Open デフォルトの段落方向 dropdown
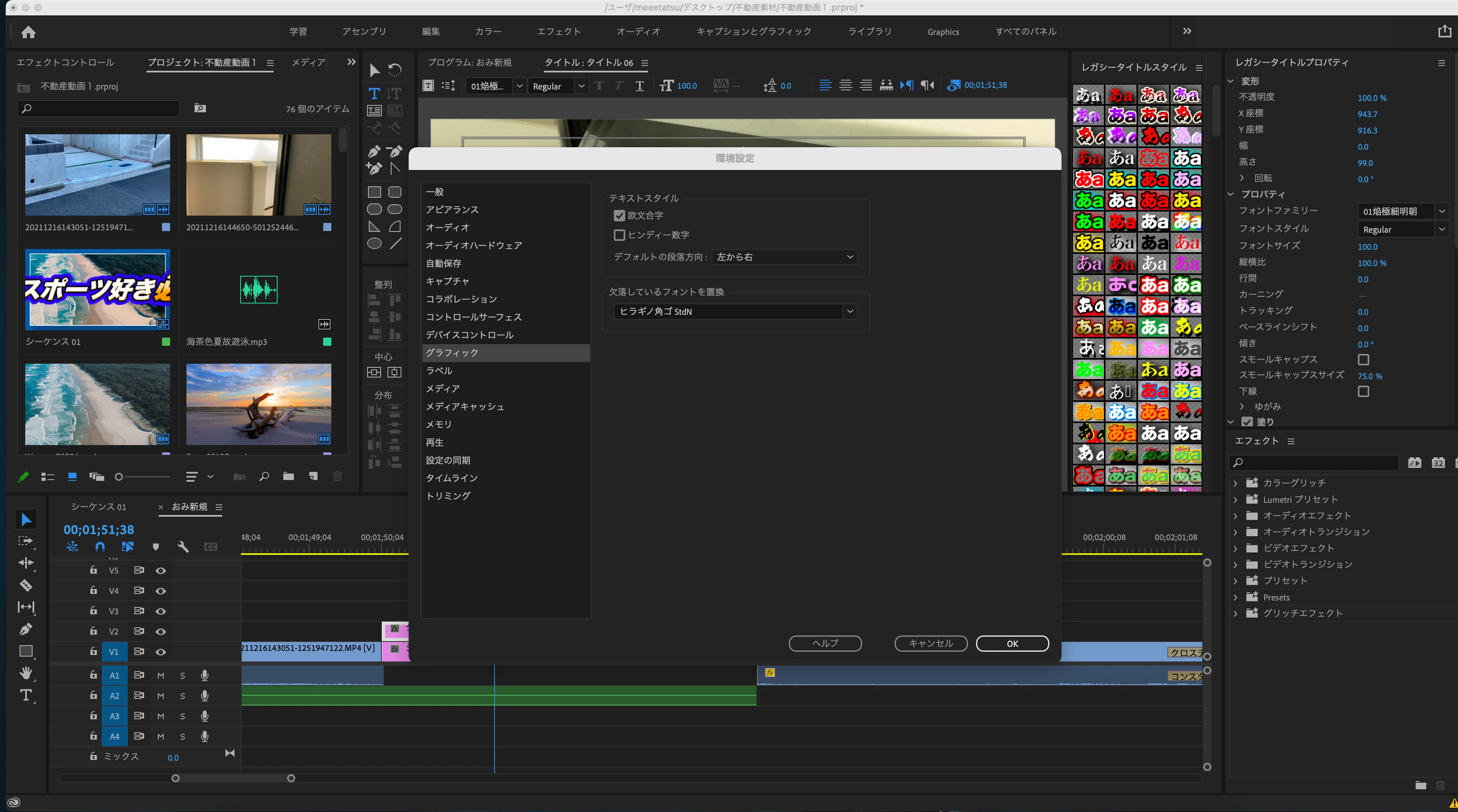 (x=784, y=257)
